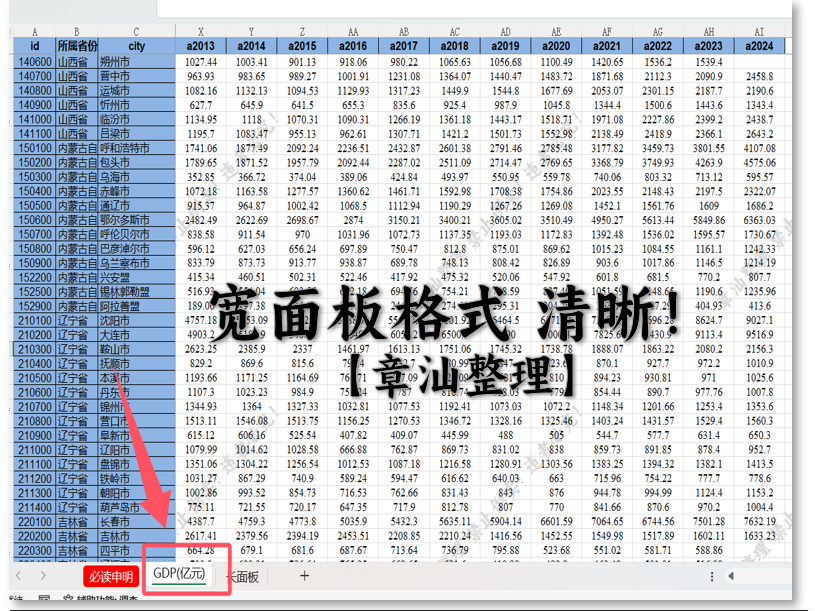Select the id cell 150600

tap(35, 220)
